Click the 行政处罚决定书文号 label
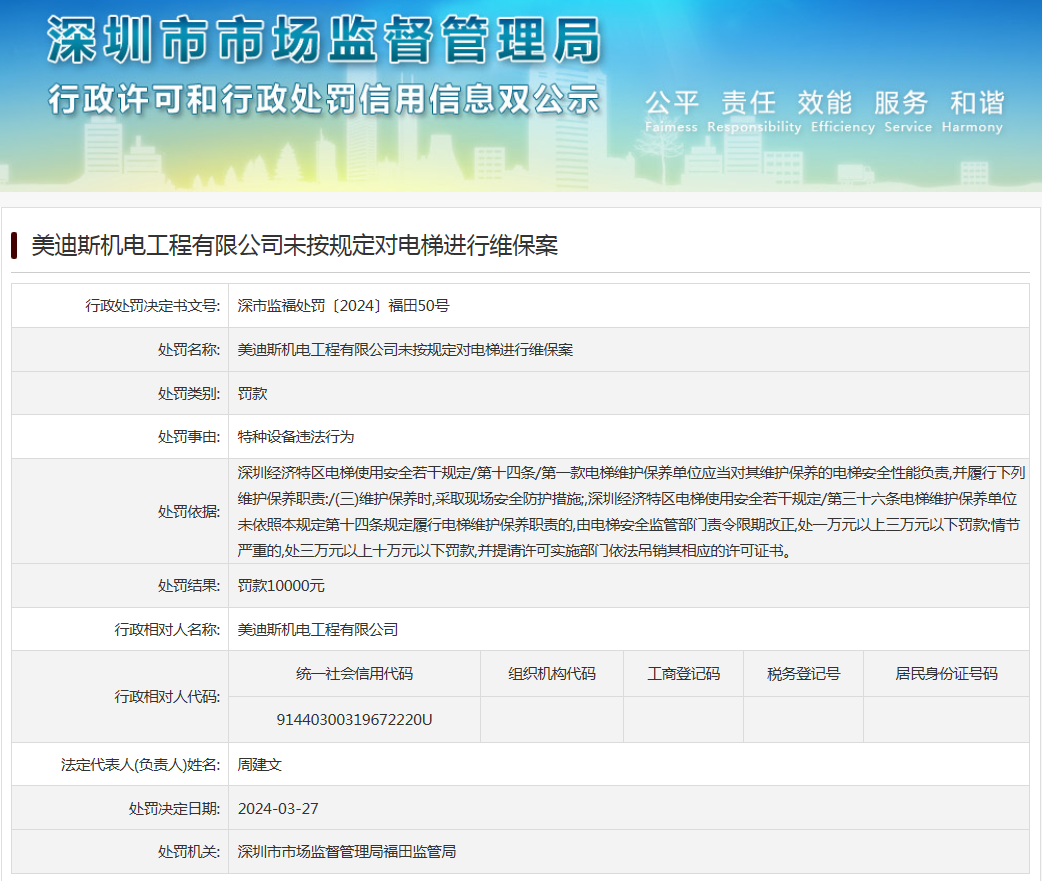 click(153, 306)
